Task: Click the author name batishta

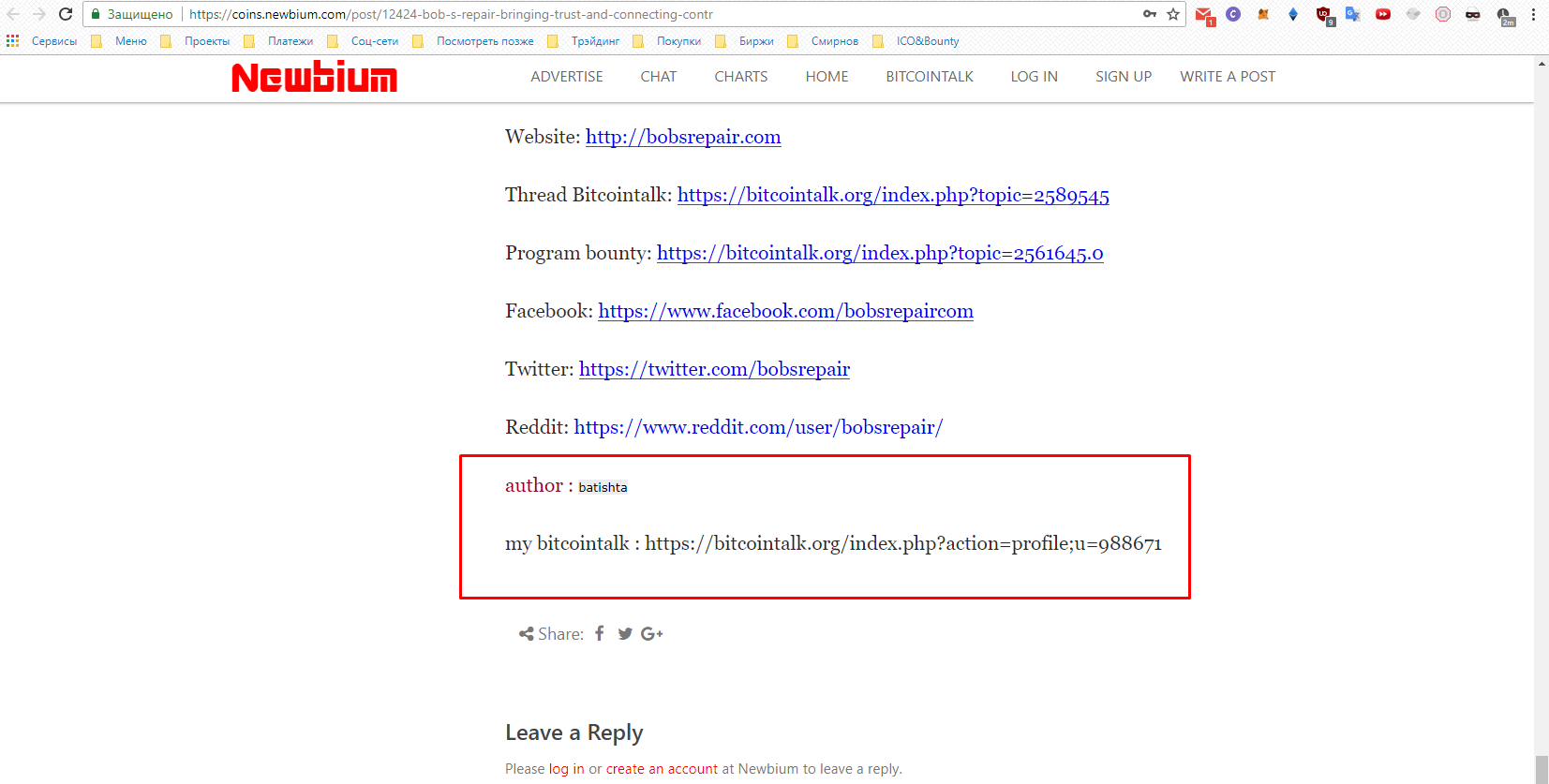Action: (603, 487)
